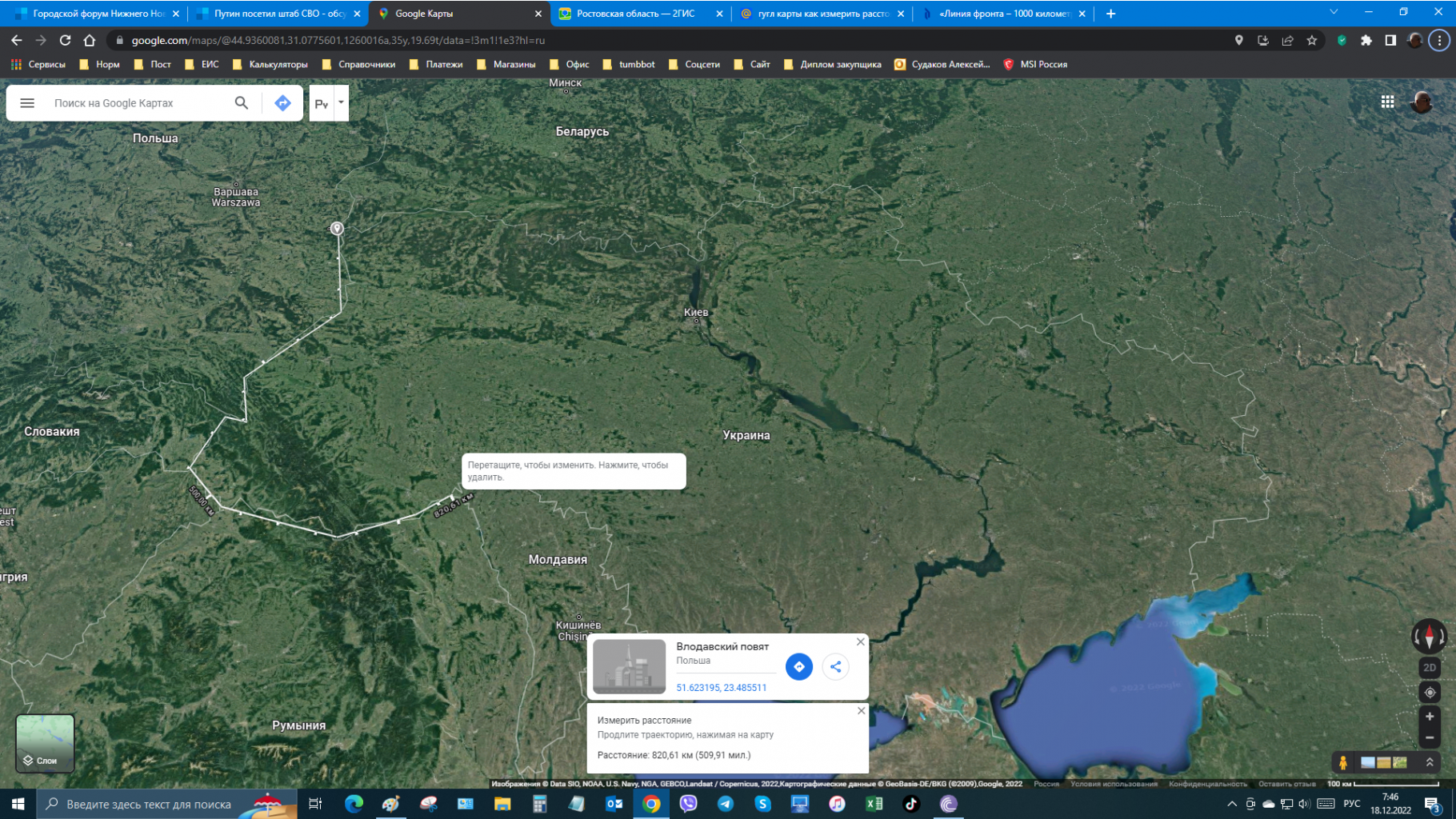Open directions from the search bar
This screenshot has width=1456, height=819.
(282, 103)
